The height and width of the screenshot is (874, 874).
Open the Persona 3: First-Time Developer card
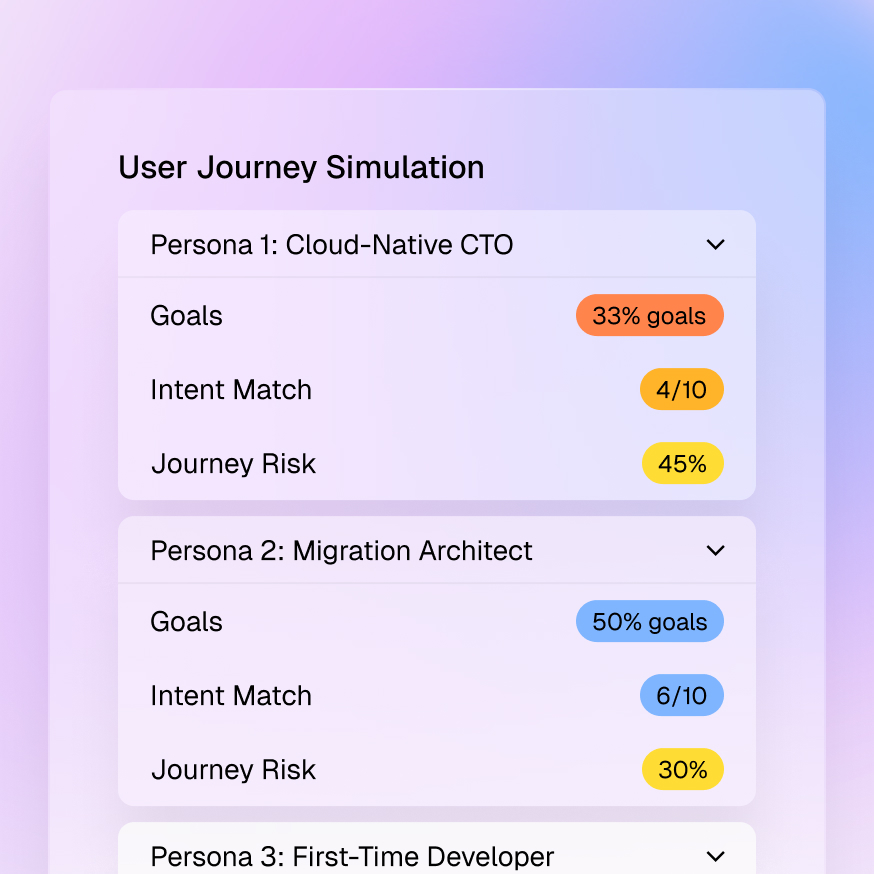pyautogui.click(x=351, y=857)
